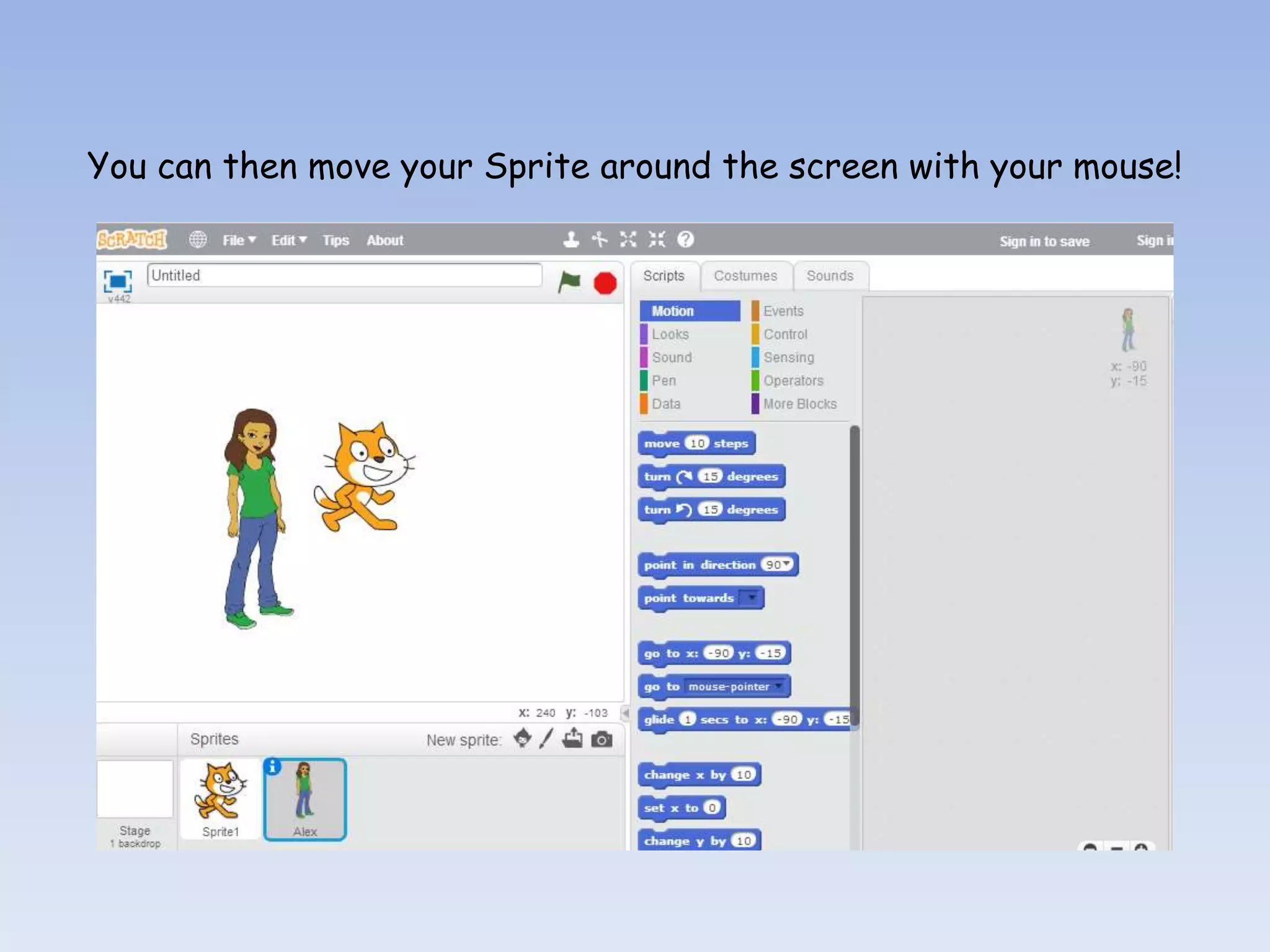Image resolution: width=1270 pixels, height=952 pixels.
Task: Click secs value in glide block
Action: tap(687, 719)
